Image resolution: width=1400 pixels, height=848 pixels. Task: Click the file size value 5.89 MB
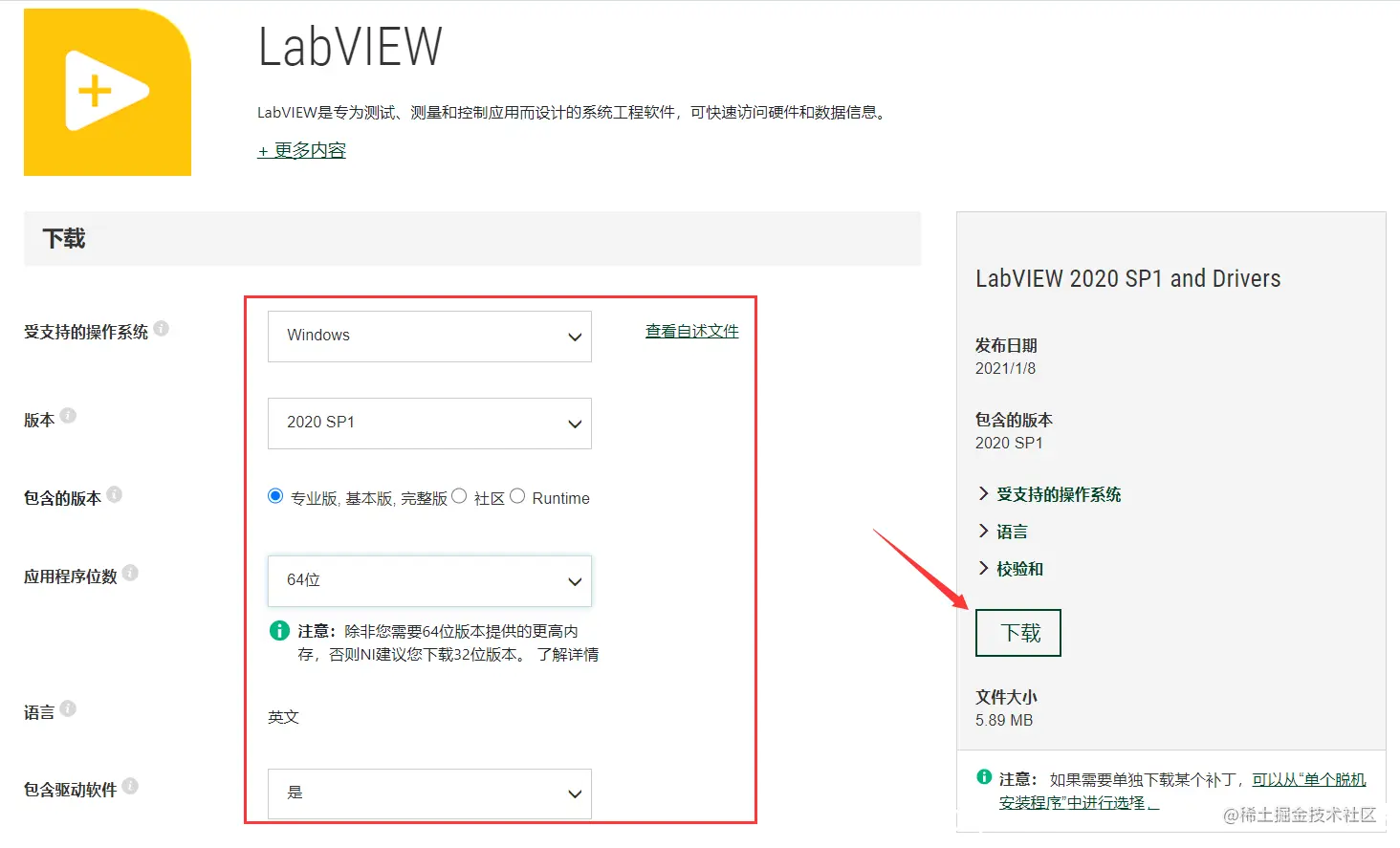1004,720
